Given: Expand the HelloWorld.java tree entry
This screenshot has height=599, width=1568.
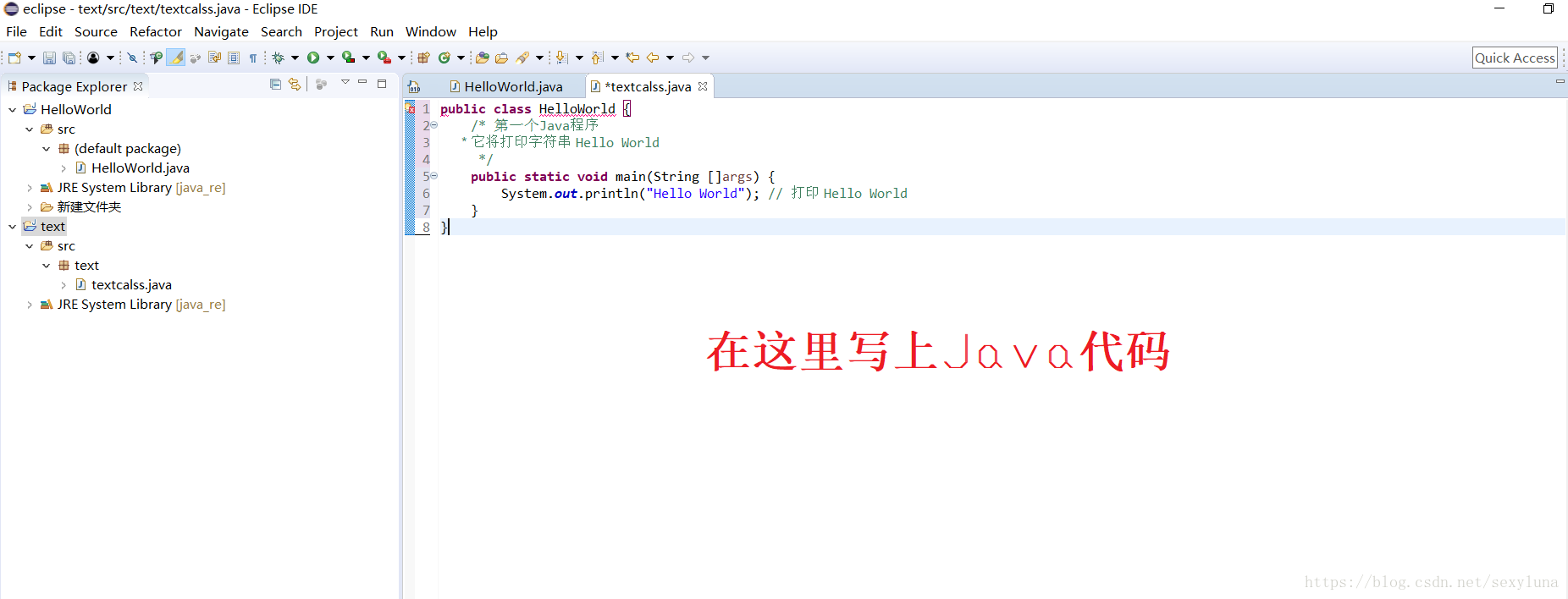Looking at the screenshot, I should coord(63,168).
